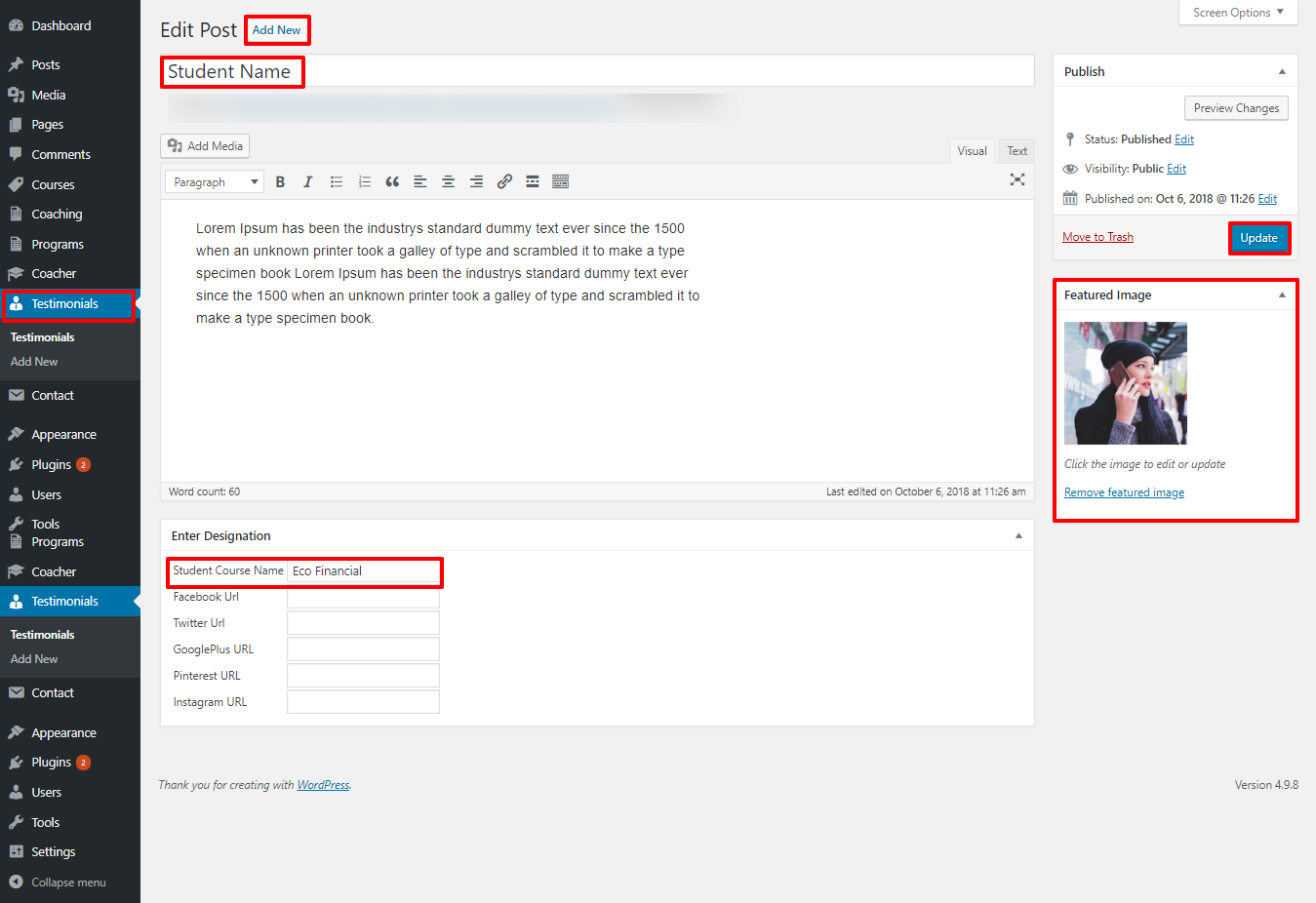
Task: Insert a bulleted list
Action: pos(337,181)
